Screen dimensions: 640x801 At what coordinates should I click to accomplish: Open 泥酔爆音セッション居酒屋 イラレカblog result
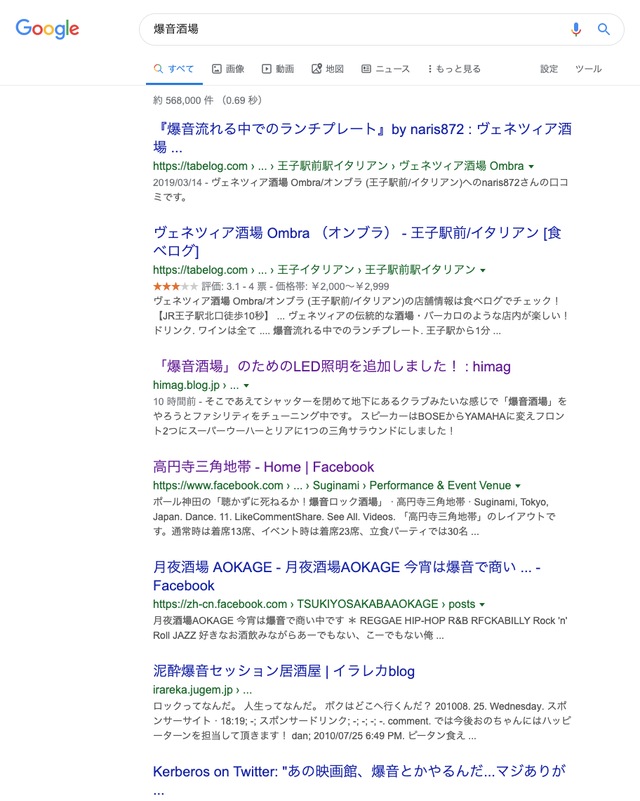pos(283,671)
